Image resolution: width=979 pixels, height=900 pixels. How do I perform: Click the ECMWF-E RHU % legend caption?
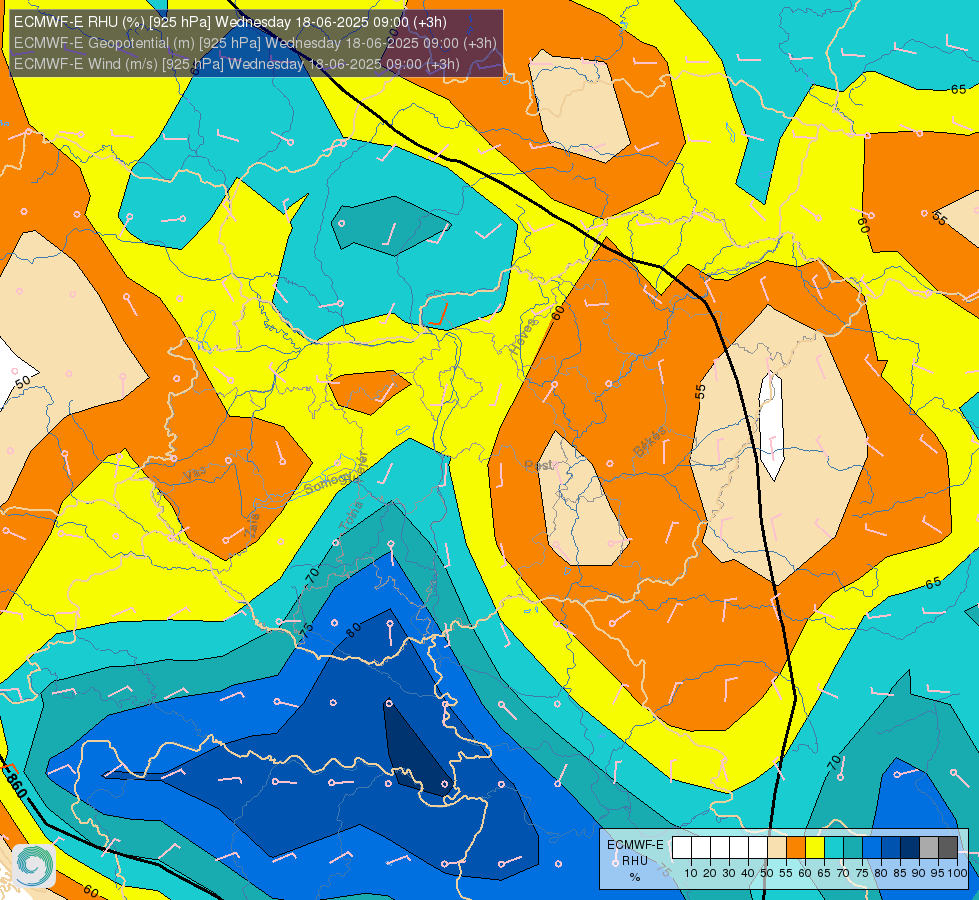(635, 861)
